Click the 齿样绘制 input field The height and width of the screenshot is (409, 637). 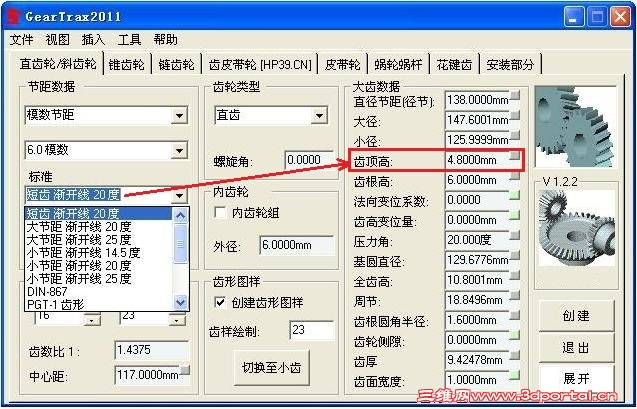pyautogui.click(x=312, y=330)
